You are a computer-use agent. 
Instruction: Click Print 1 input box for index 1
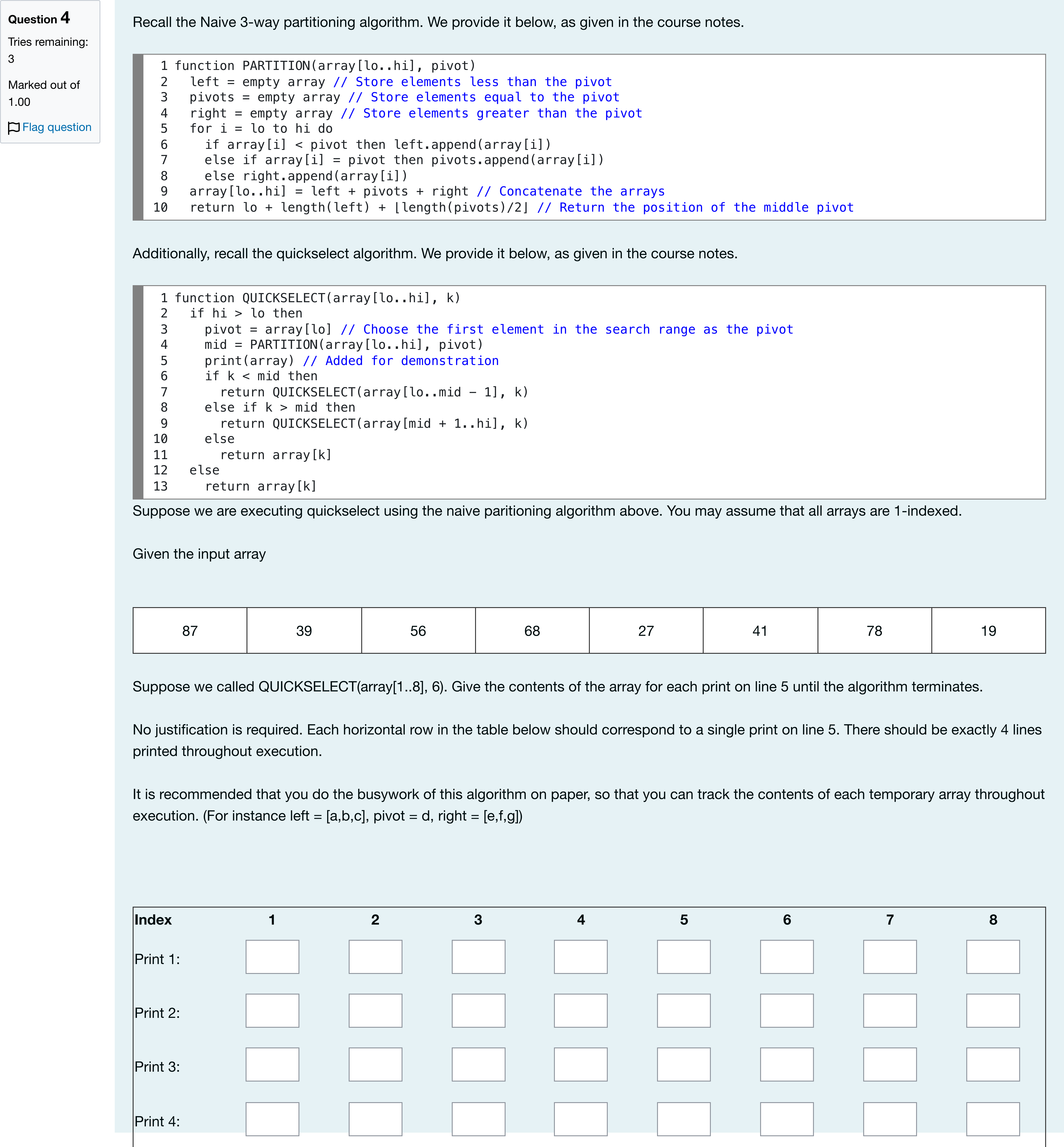pos(272,957)
